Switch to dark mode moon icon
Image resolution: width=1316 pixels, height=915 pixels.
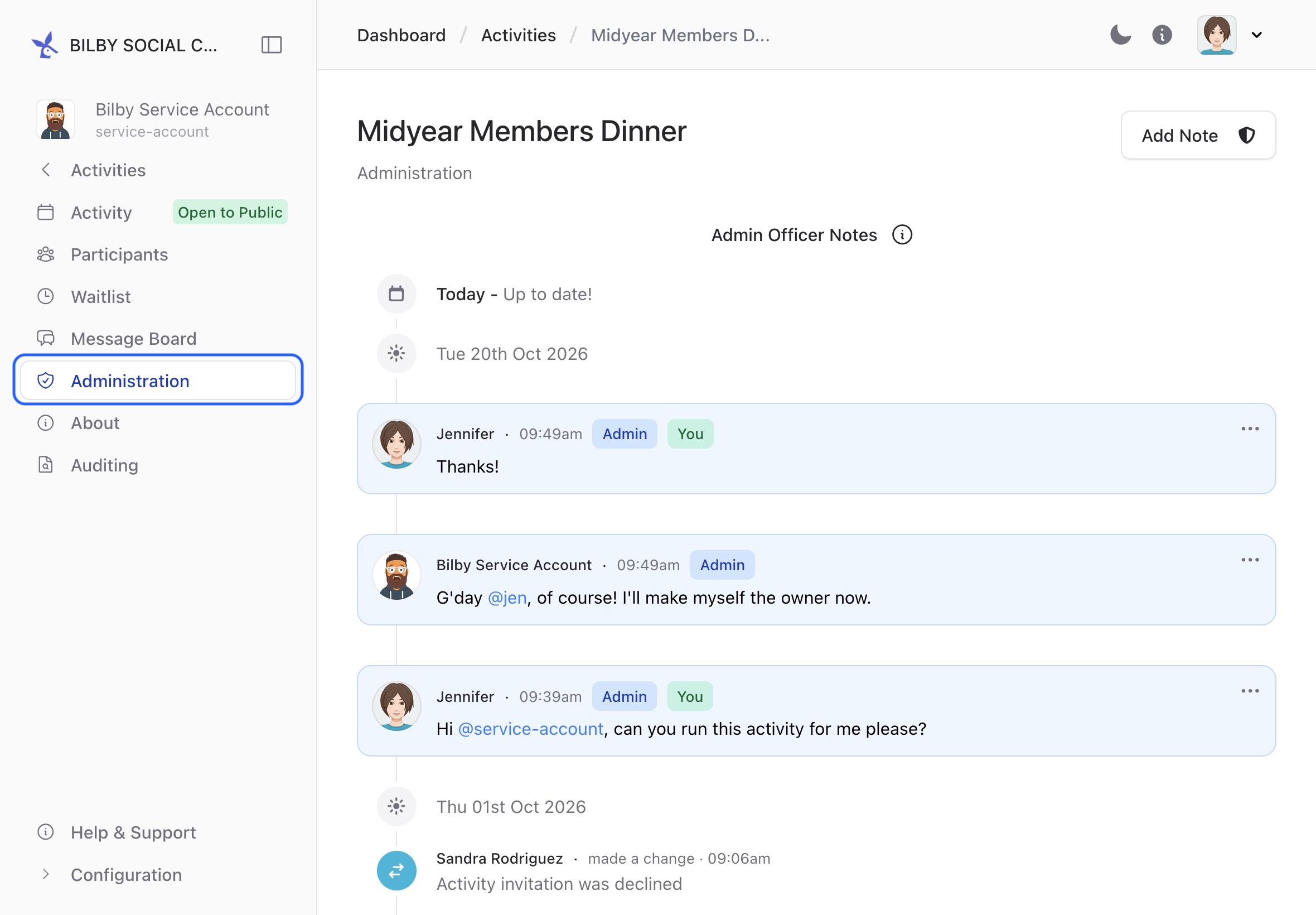1120,35
